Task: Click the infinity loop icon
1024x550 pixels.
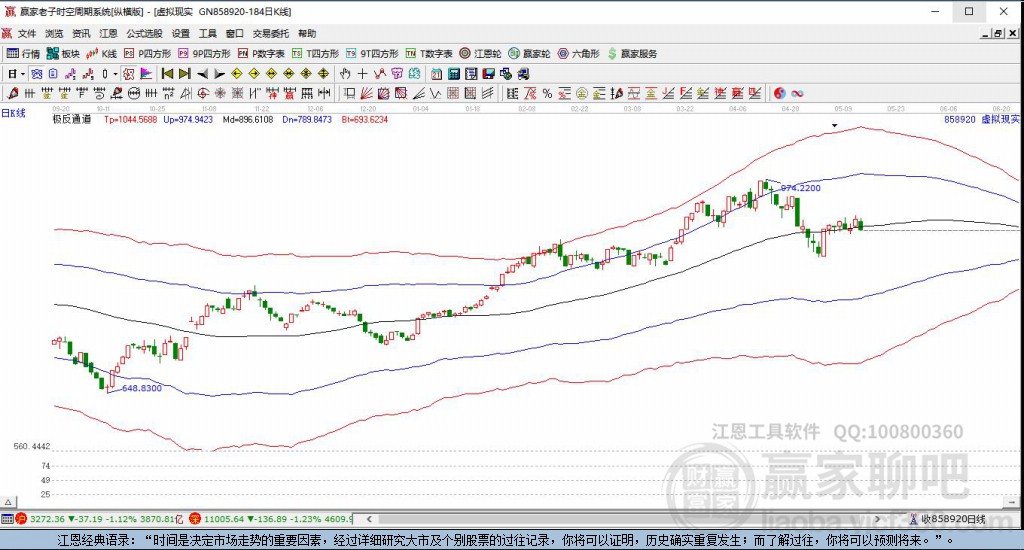Action: [797, 93]
